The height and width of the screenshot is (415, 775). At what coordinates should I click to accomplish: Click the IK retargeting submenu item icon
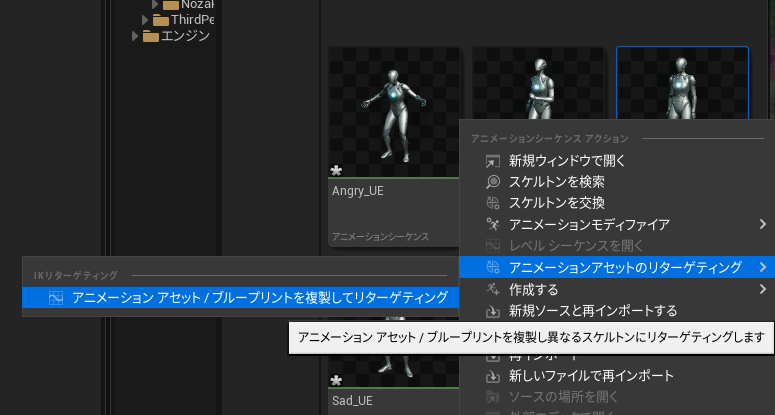pyautogui.click(x=55, y=297)
